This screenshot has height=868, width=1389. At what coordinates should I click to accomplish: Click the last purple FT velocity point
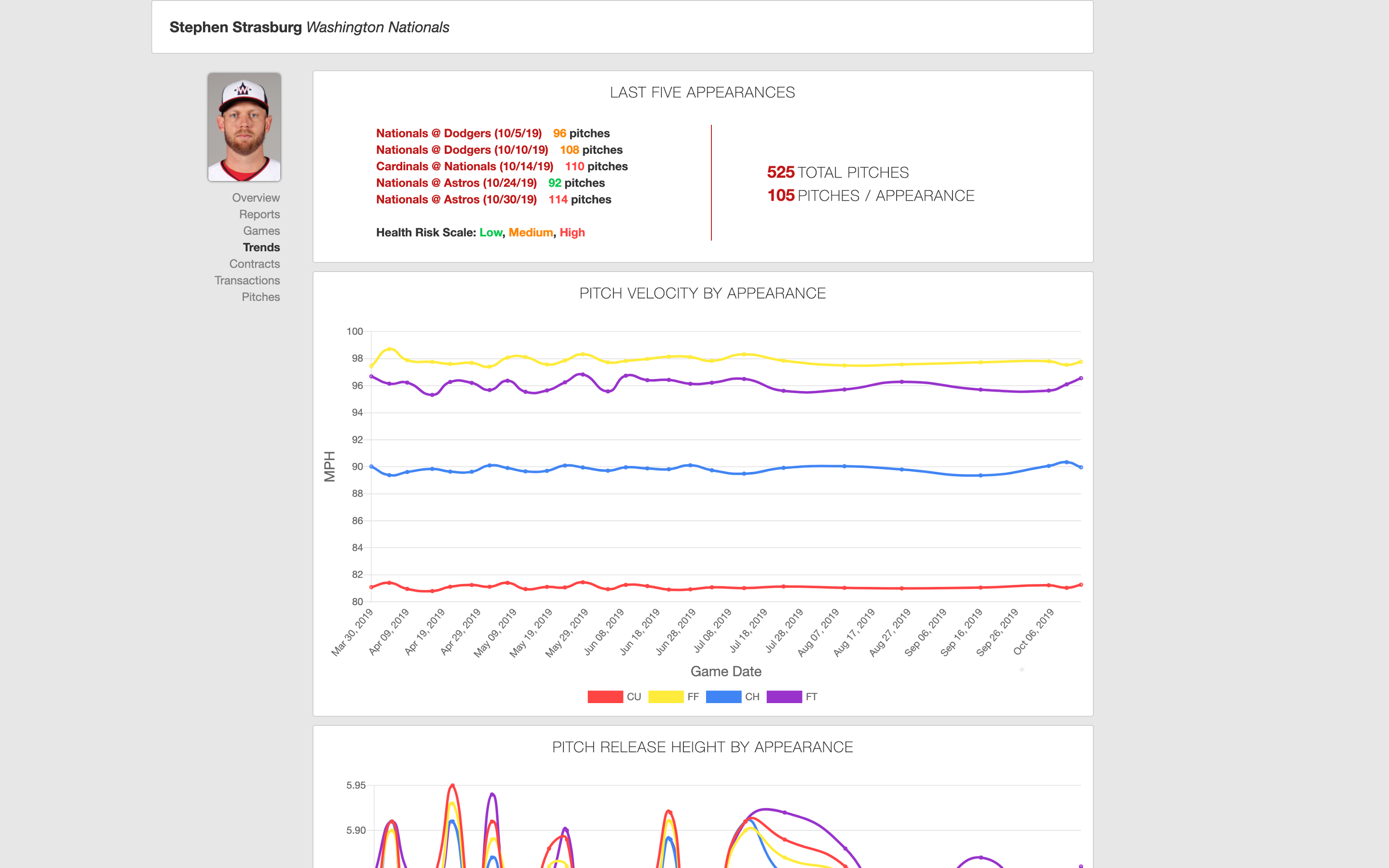pos(1081,379)
